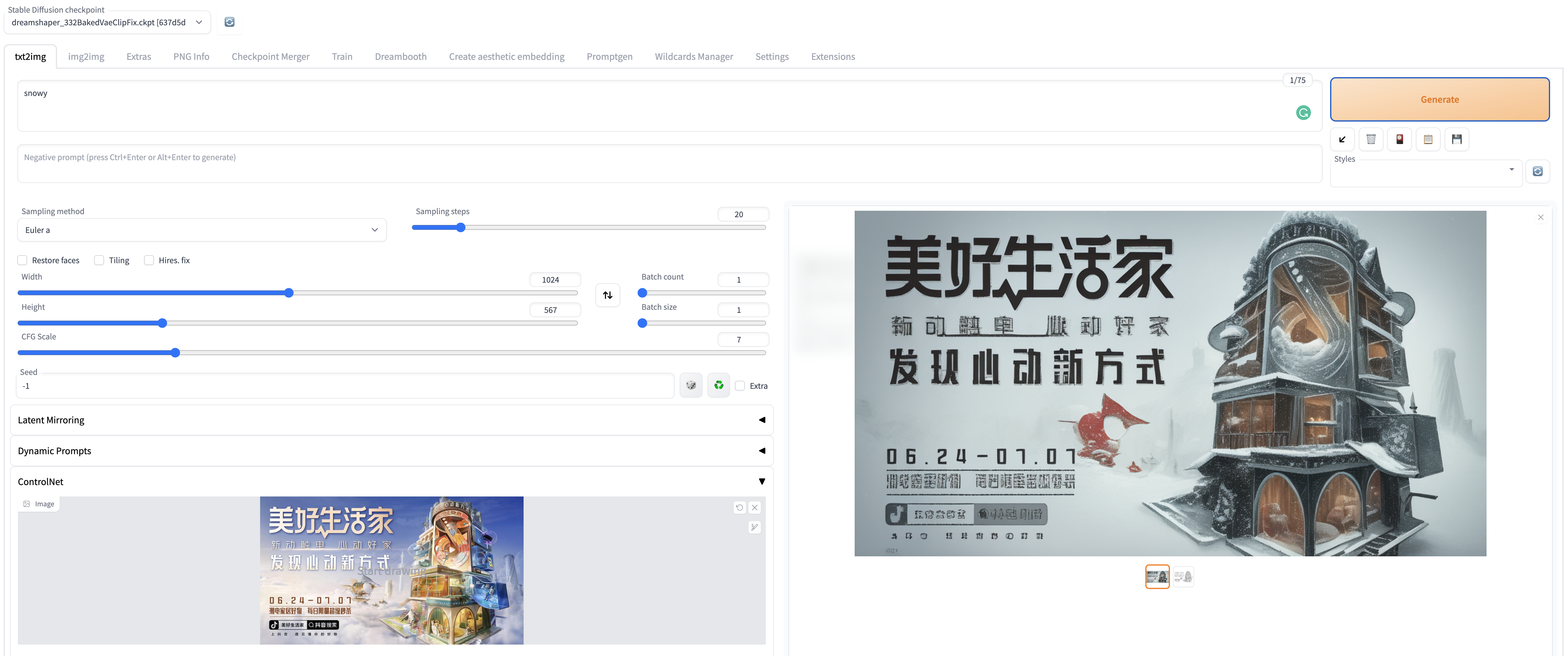Click the pencil icon on the ControlNet image
1568x656 pixels.
(755, 527)
